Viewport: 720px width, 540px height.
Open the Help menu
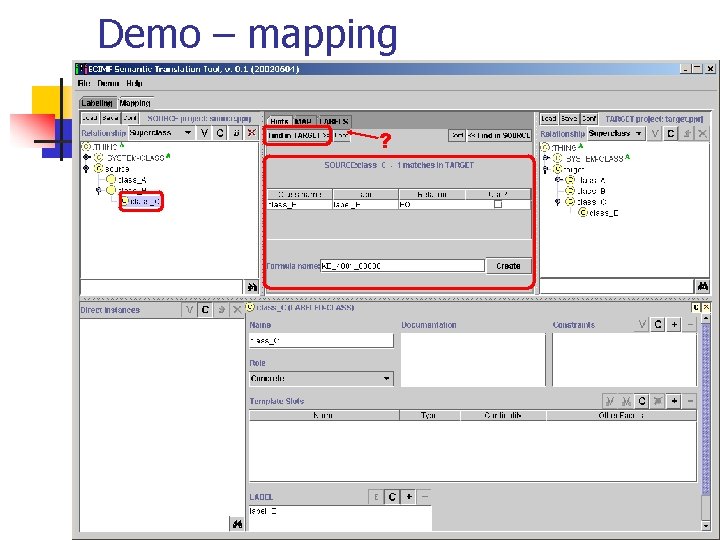tap(135, 83)
